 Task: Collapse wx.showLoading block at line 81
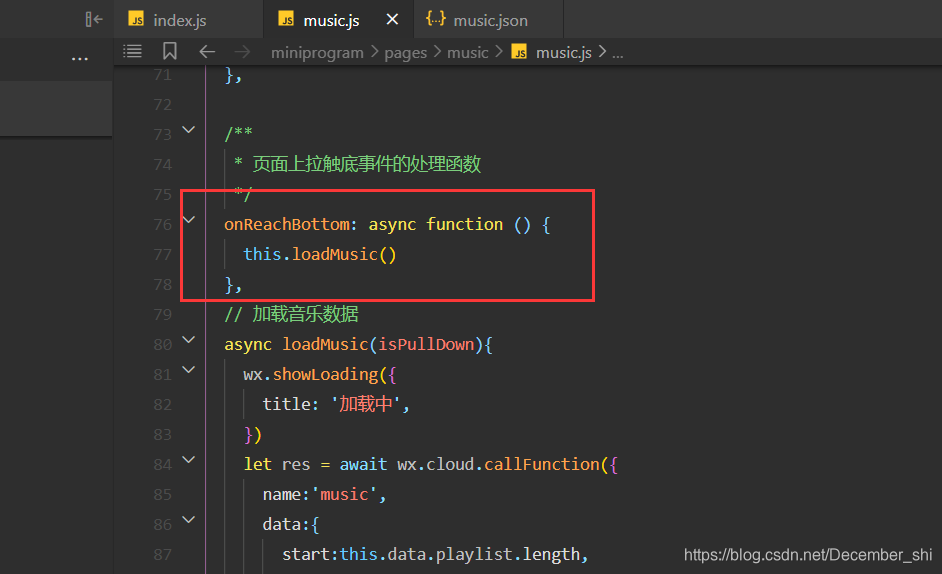pos(189,370)
